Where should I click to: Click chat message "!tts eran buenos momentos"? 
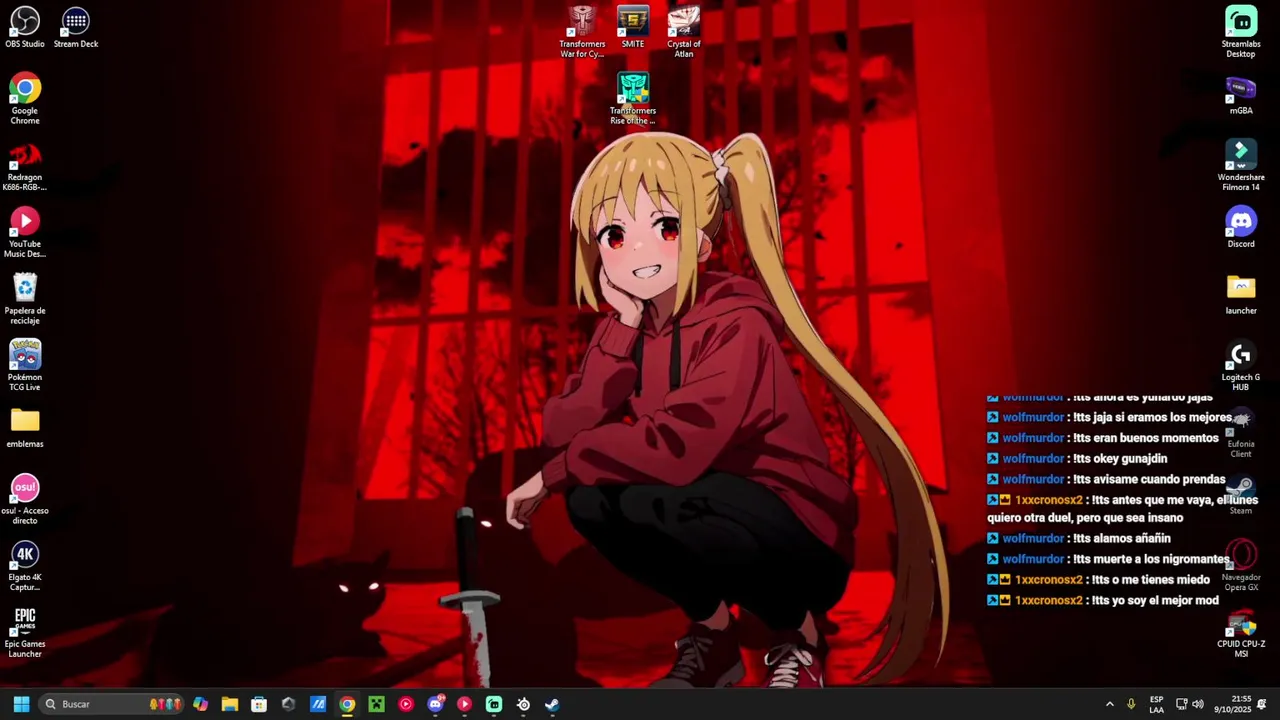1145,438
